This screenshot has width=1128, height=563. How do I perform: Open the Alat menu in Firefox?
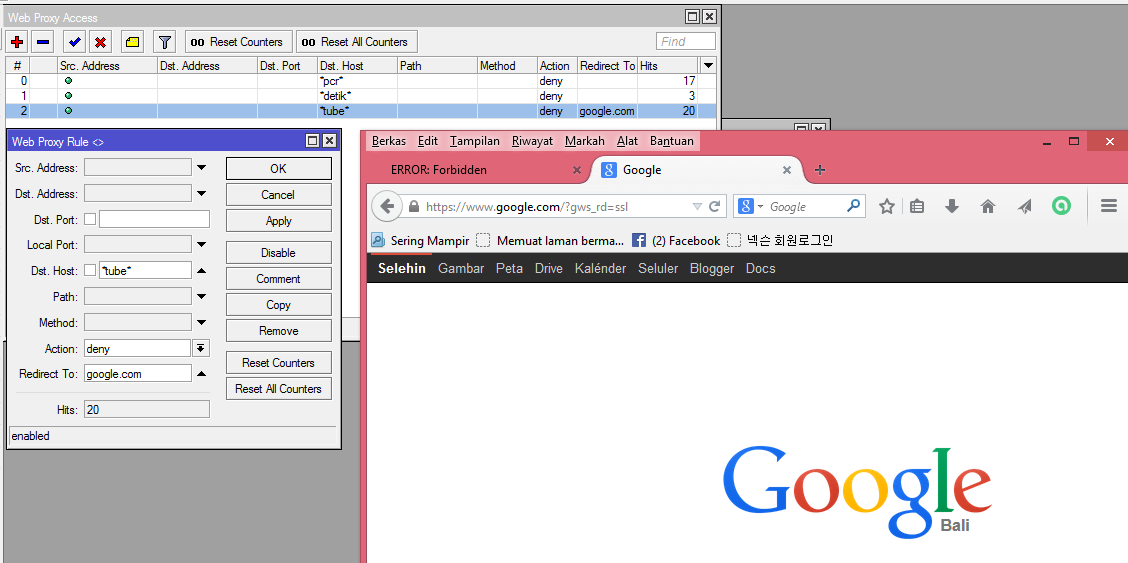point(627,141)
